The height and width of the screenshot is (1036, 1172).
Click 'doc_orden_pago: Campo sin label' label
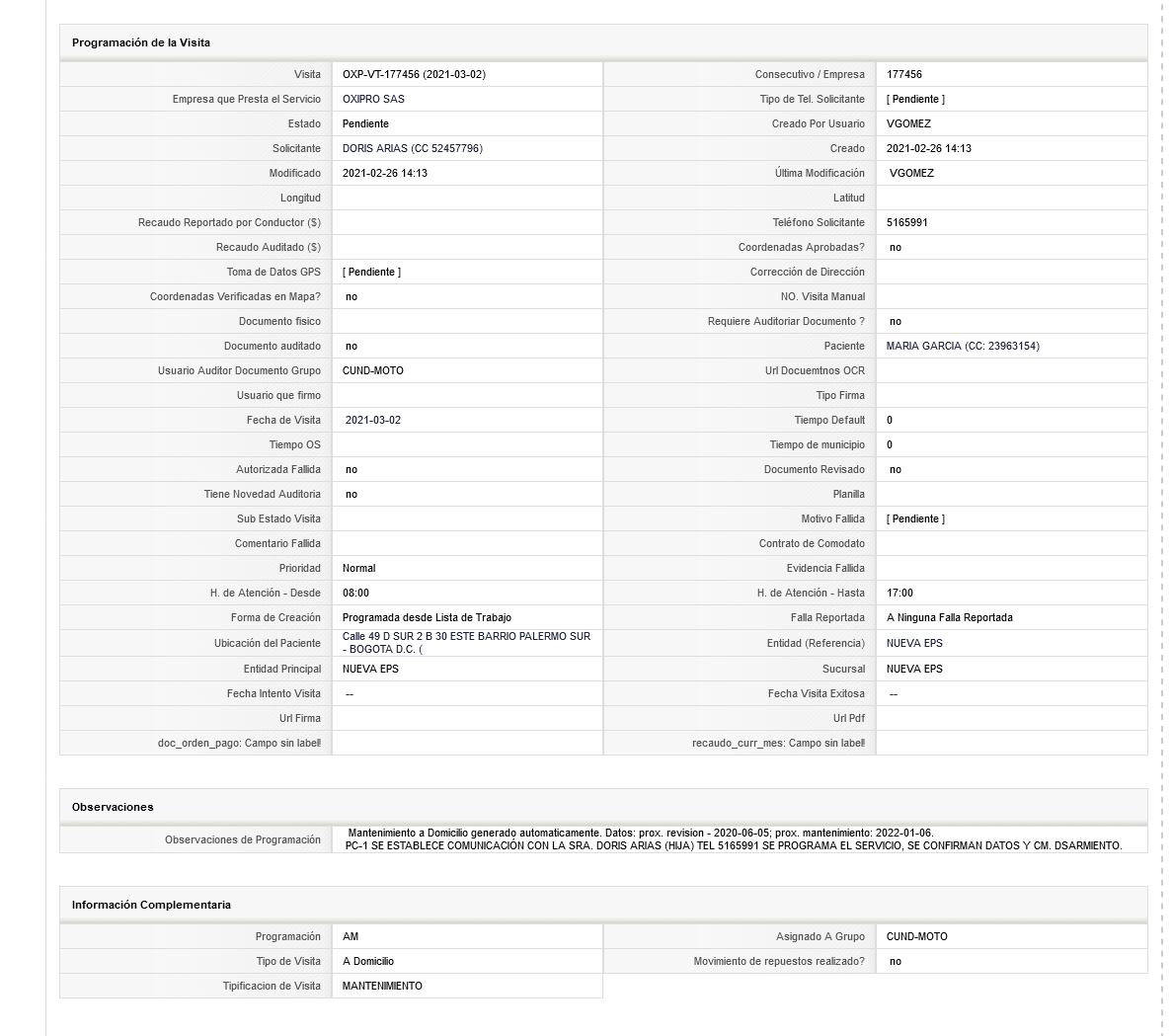pyautogui.click(x=239, y=743)
